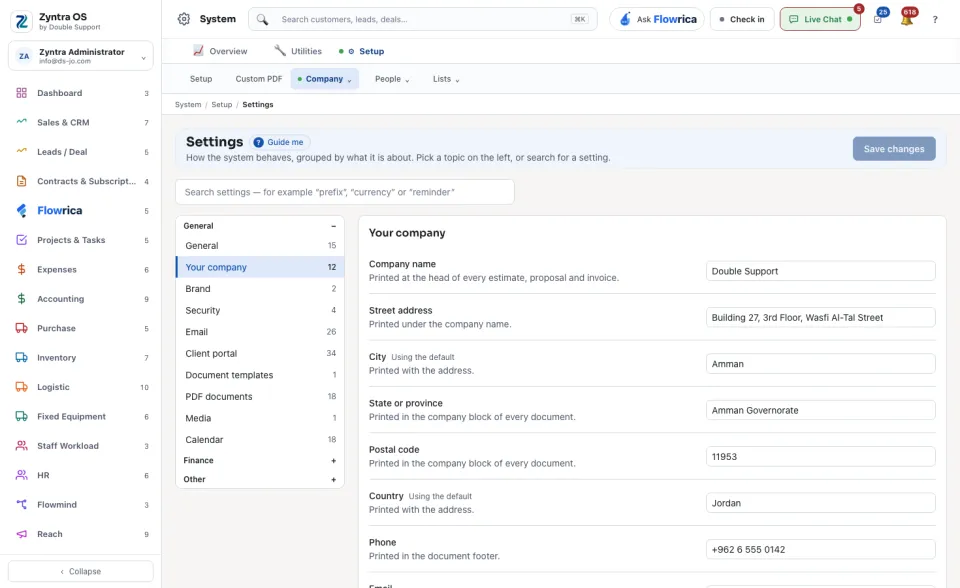Switch to the Utilities tab
This screenshot has height=588, width=960.
click(298, 51)
